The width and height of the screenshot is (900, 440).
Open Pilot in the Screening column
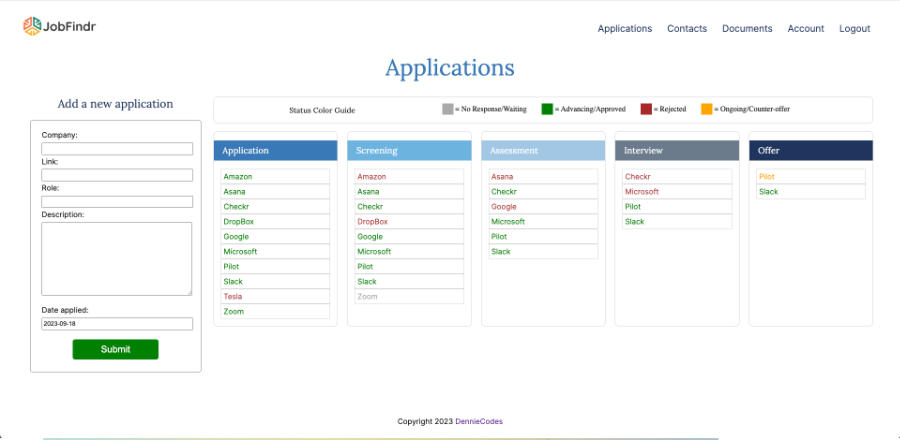409,266
